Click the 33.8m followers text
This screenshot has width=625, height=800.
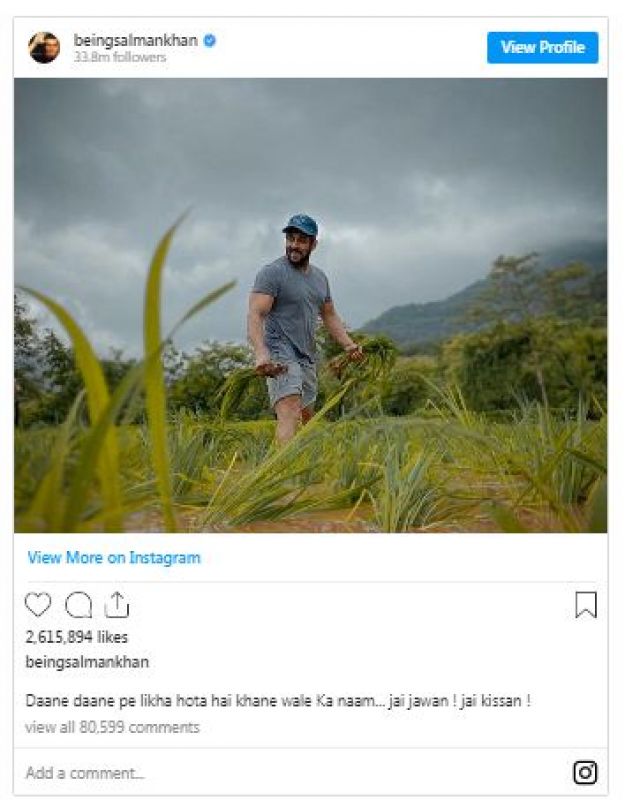[120, 58]
